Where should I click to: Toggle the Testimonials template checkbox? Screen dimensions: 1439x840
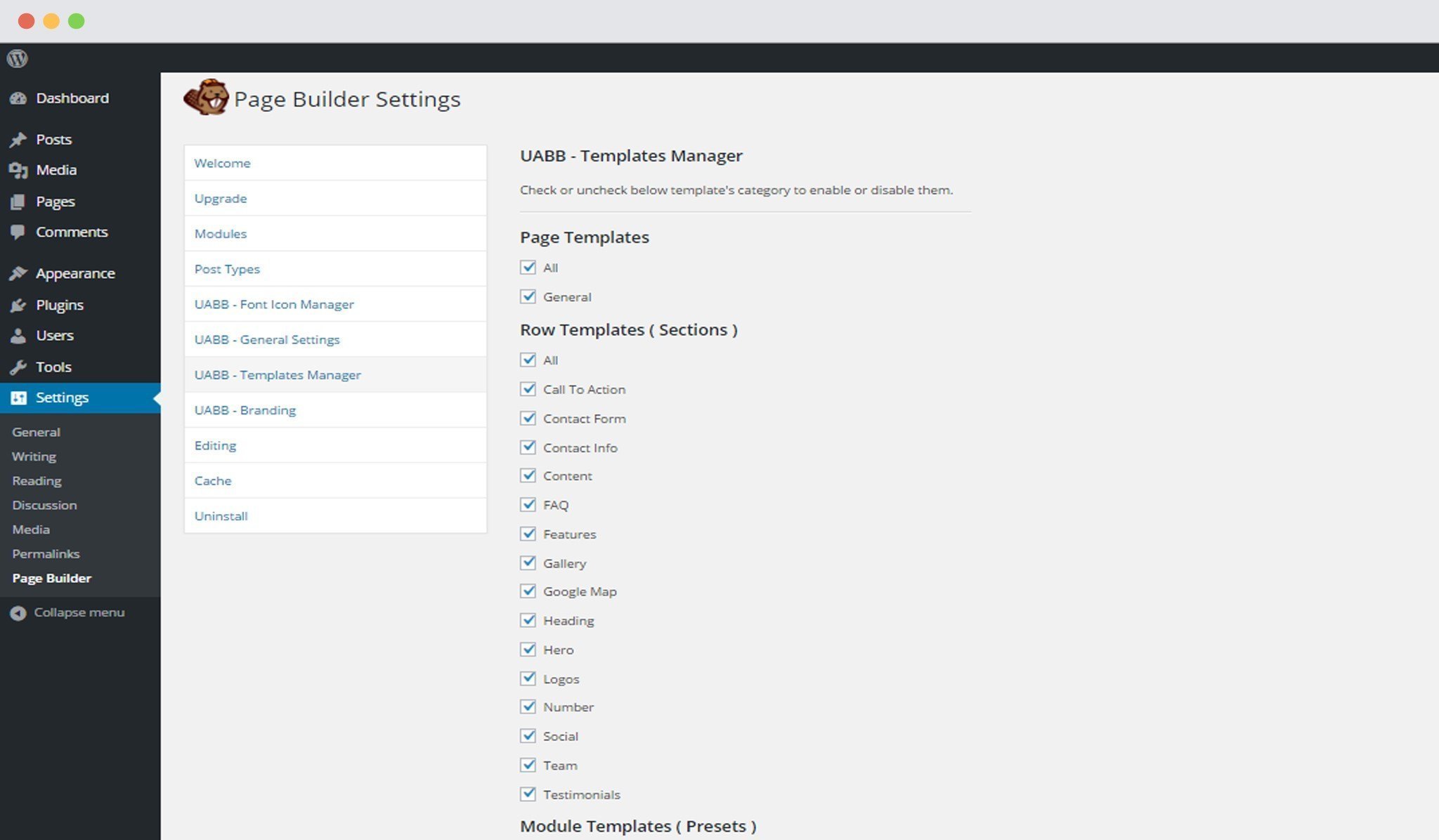coord(528,794)
